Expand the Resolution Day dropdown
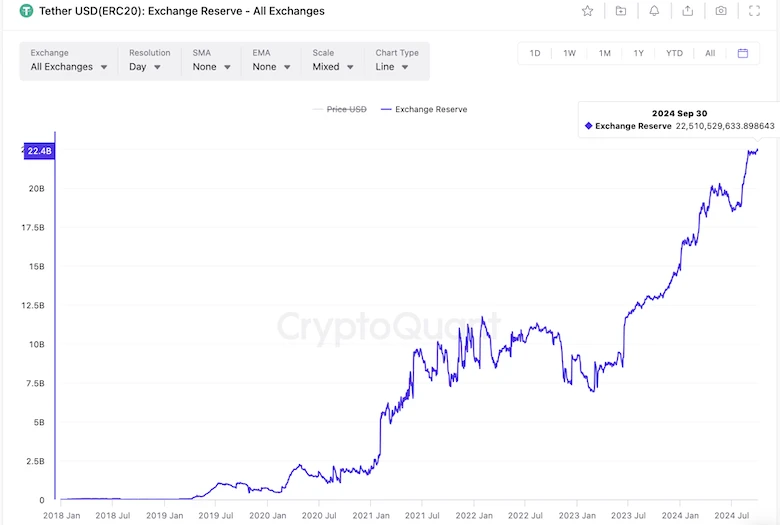 [x=146, y=67]
